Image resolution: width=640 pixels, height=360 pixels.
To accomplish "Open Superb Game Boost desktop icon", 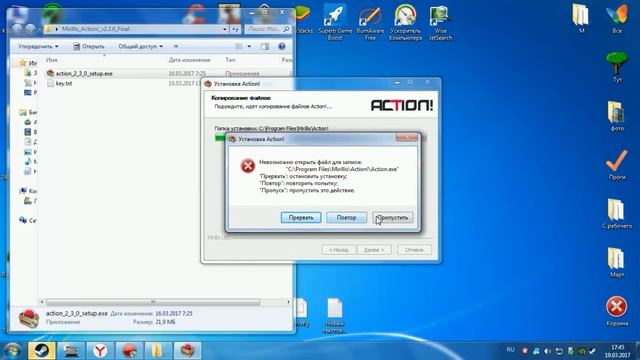I will tap(335, 22).
